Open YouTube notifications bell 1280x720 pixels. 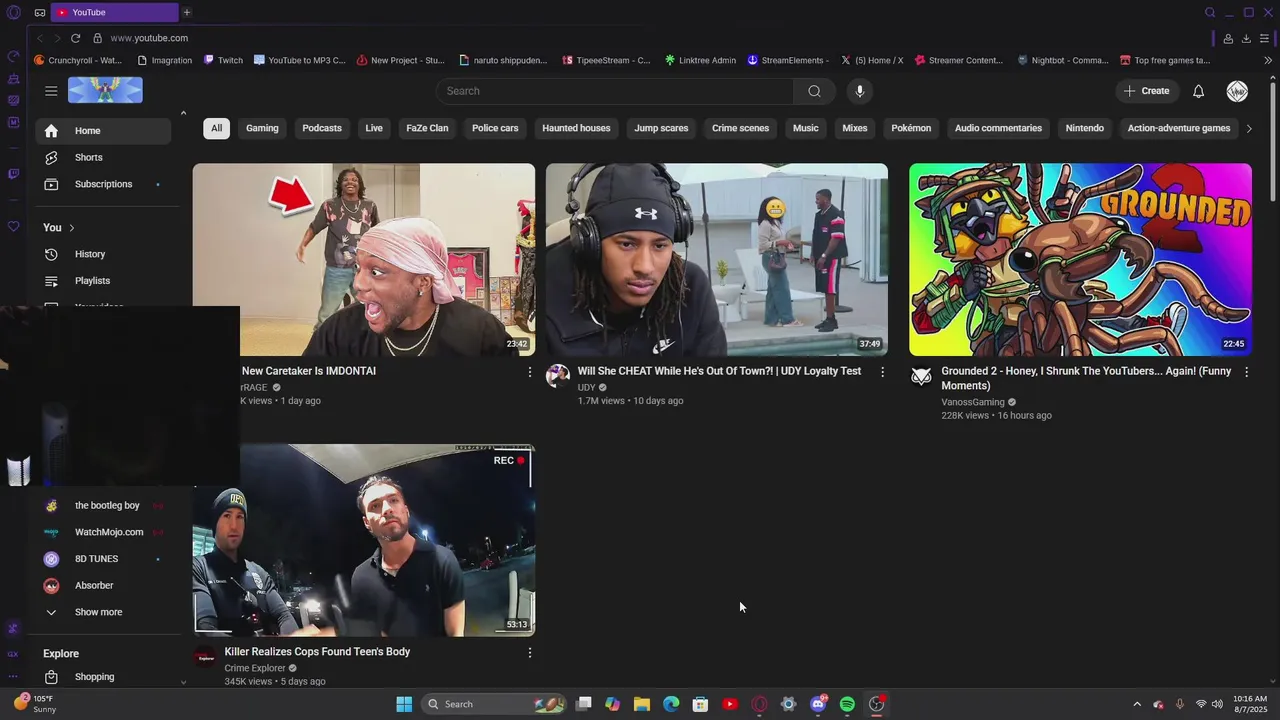[x=1198, y=91]
